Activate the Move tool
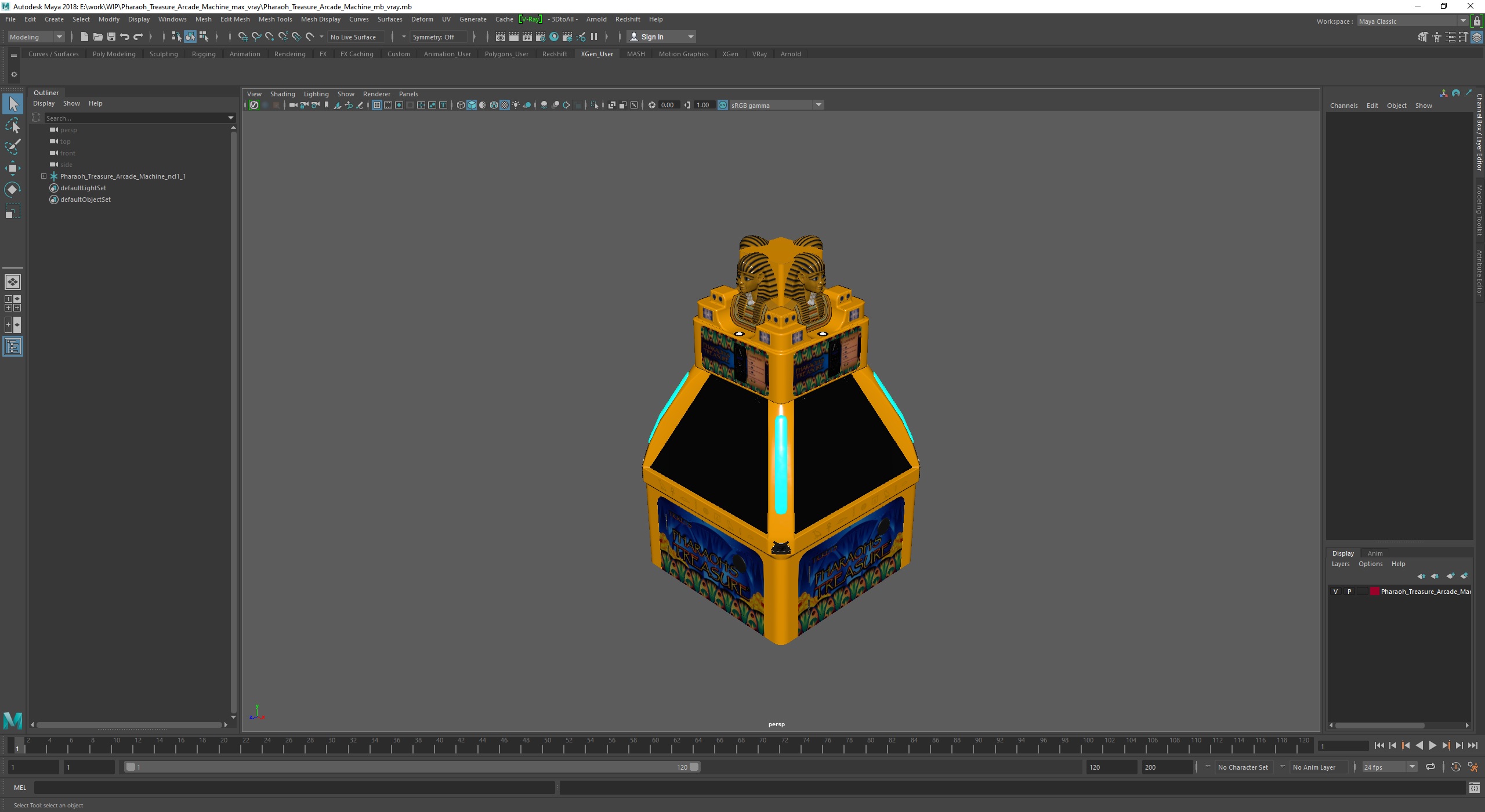The height and width of the screenshot is (812, 1485). (13, 168)
